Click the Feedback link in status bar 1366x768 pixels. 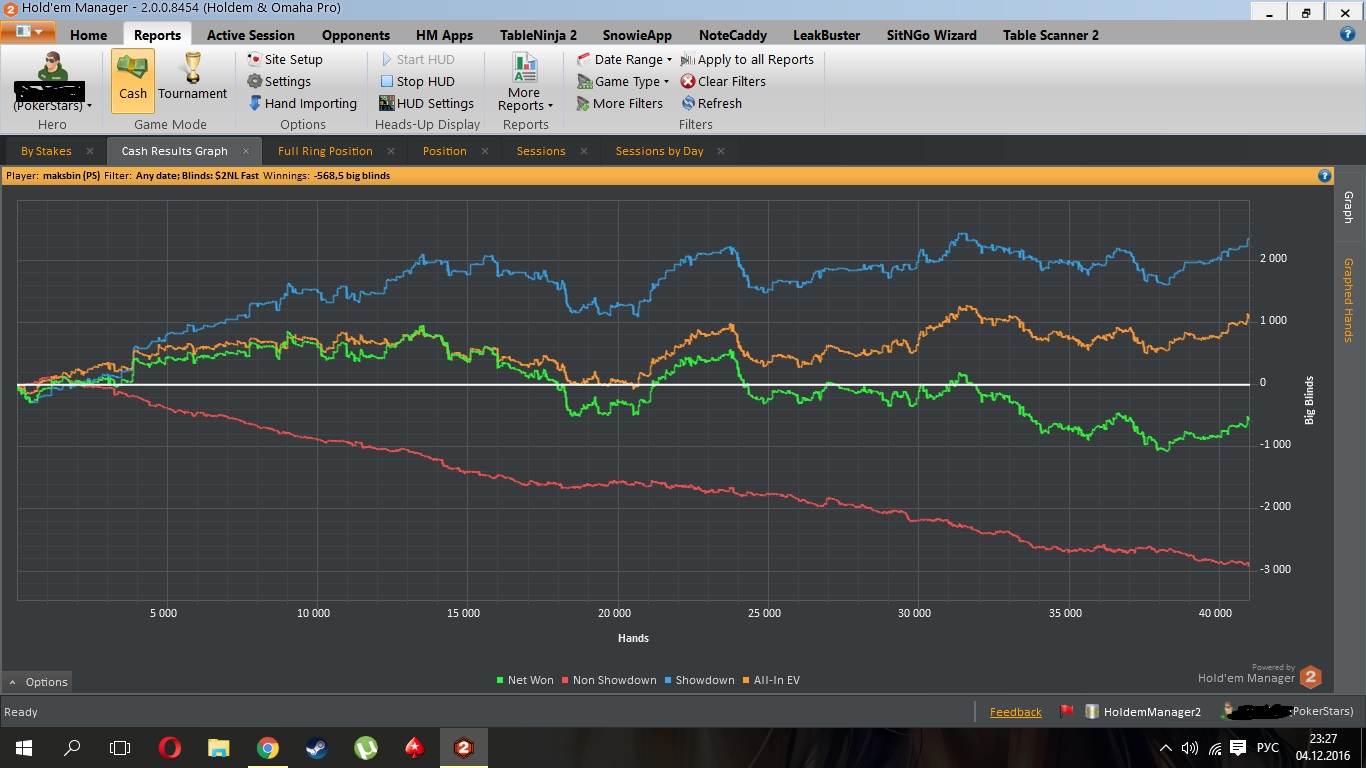pos(1016,712)
